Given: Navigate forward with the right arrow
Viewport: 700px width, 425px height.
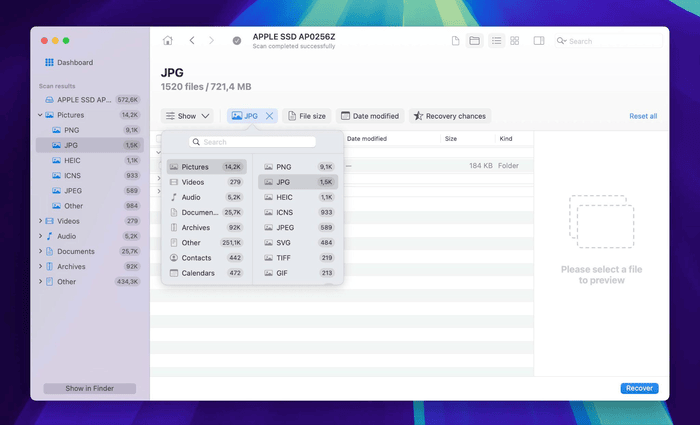Looking at the screenshot, I should click(211, 41).
